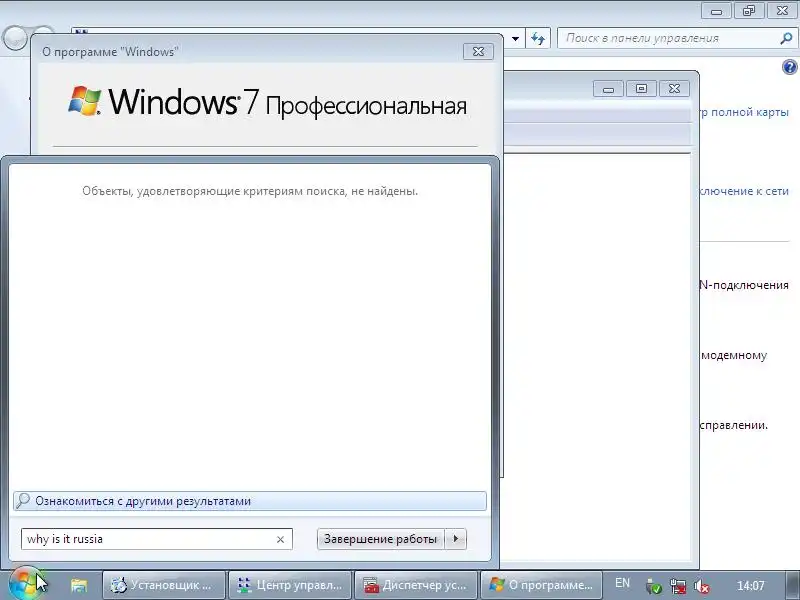The image size is (800, 600).
Task: Click the Завершение работы button
Action: [x=381, y=539]
